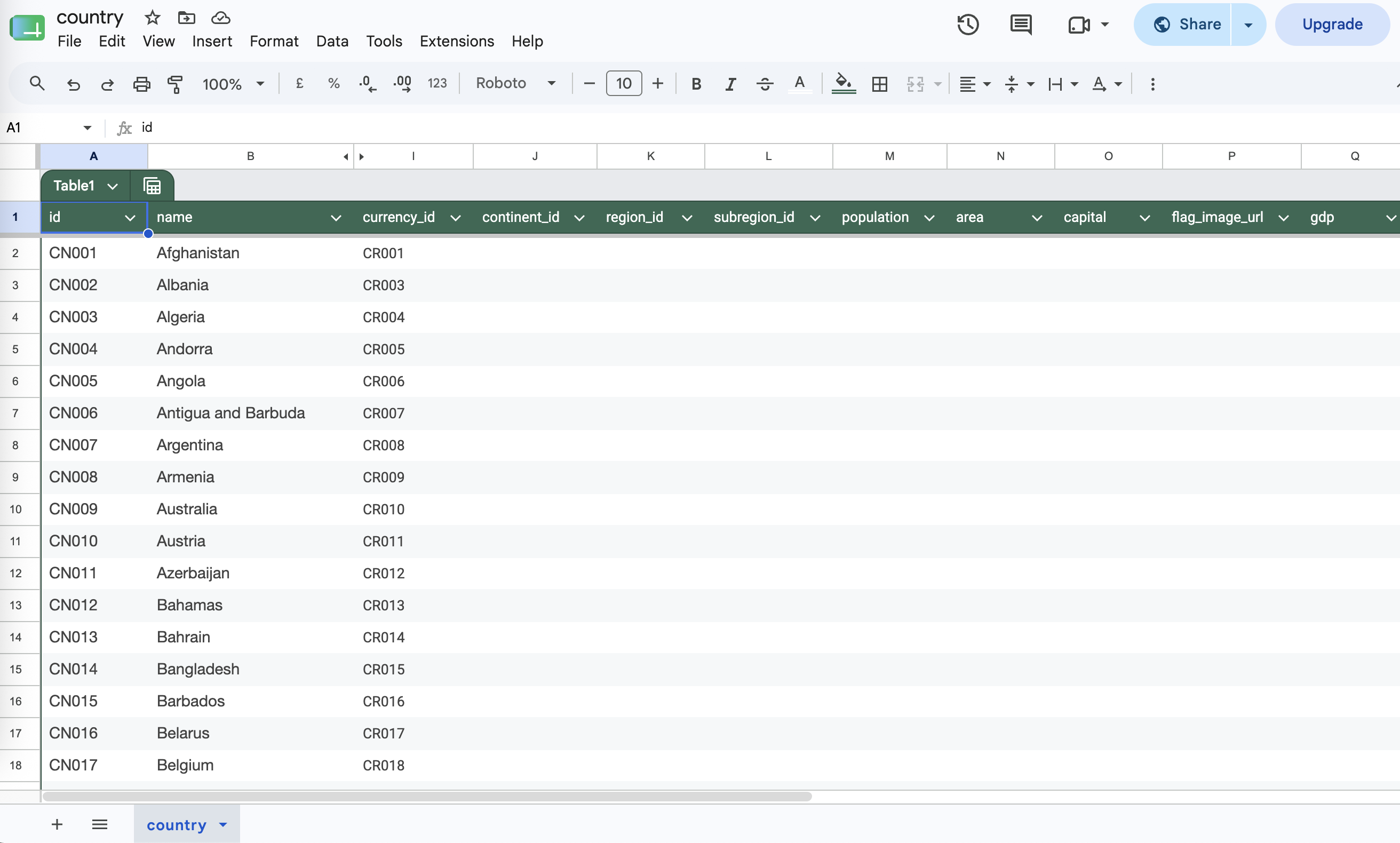Click the Upgrade button
The image size is (1400, 843).
(x=1332, y=25)
